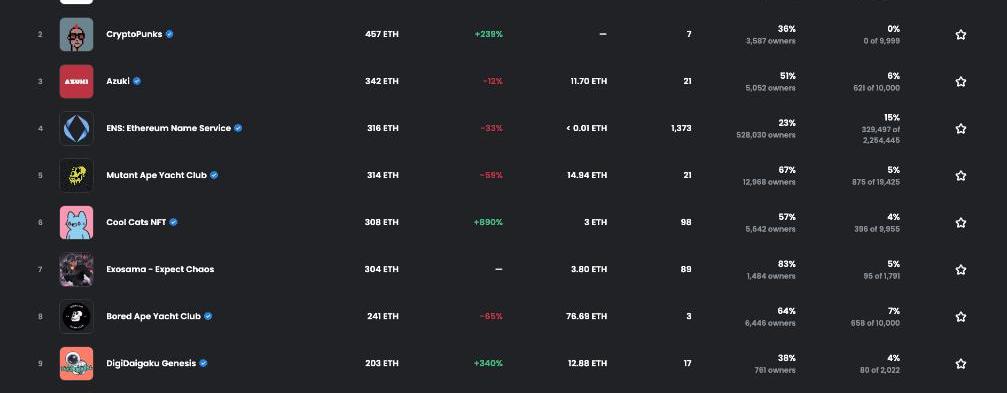Click the Bored Ape Yacht Club logo
The width and height of the screenshot is (1007, 393).
tap(76, 317)
